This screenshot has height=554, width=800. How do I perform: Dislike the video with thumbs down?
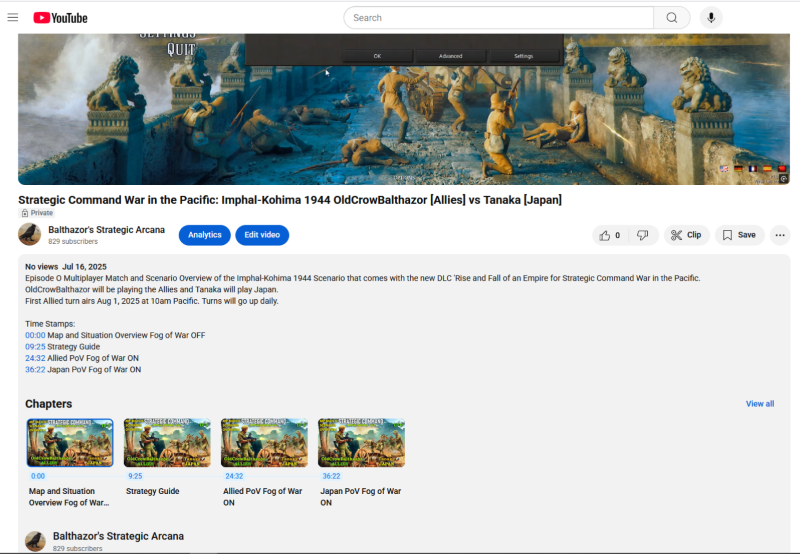tap(643, 235)
